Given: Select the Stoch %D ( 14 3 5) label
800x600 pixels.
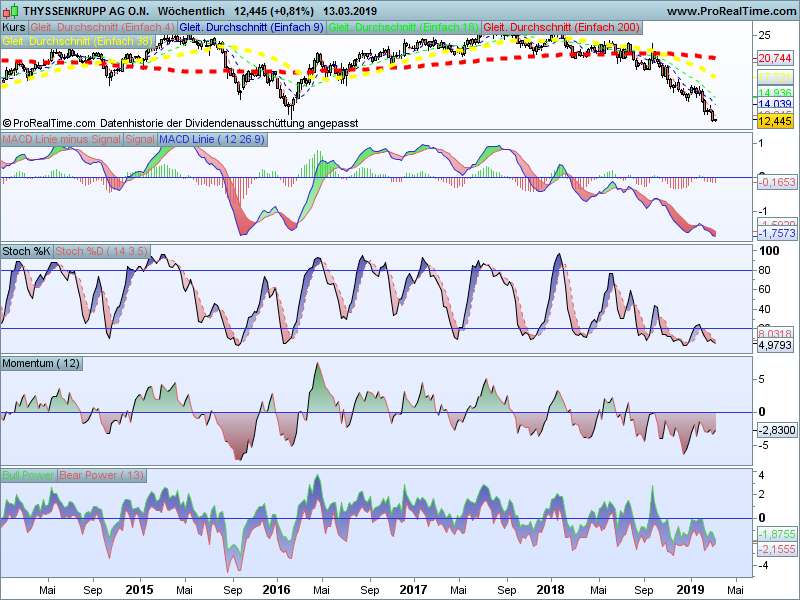Looking at the screenshot, I should pos(102,251).
